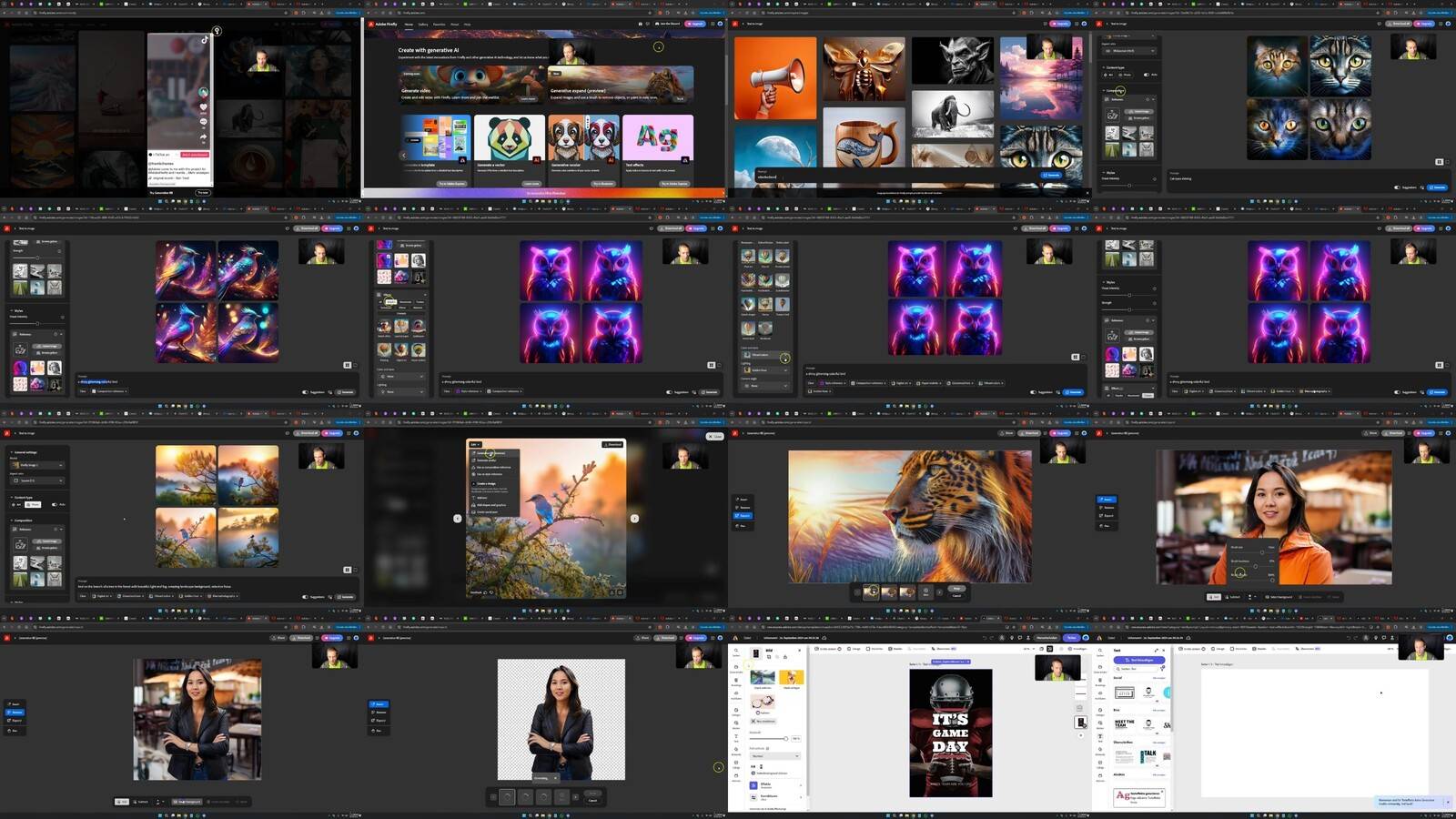Image resolution: width=1456 pixels, height=819 pixels.
Task: Select the Insert tool in the tiger window
Action: coord(743,500)
